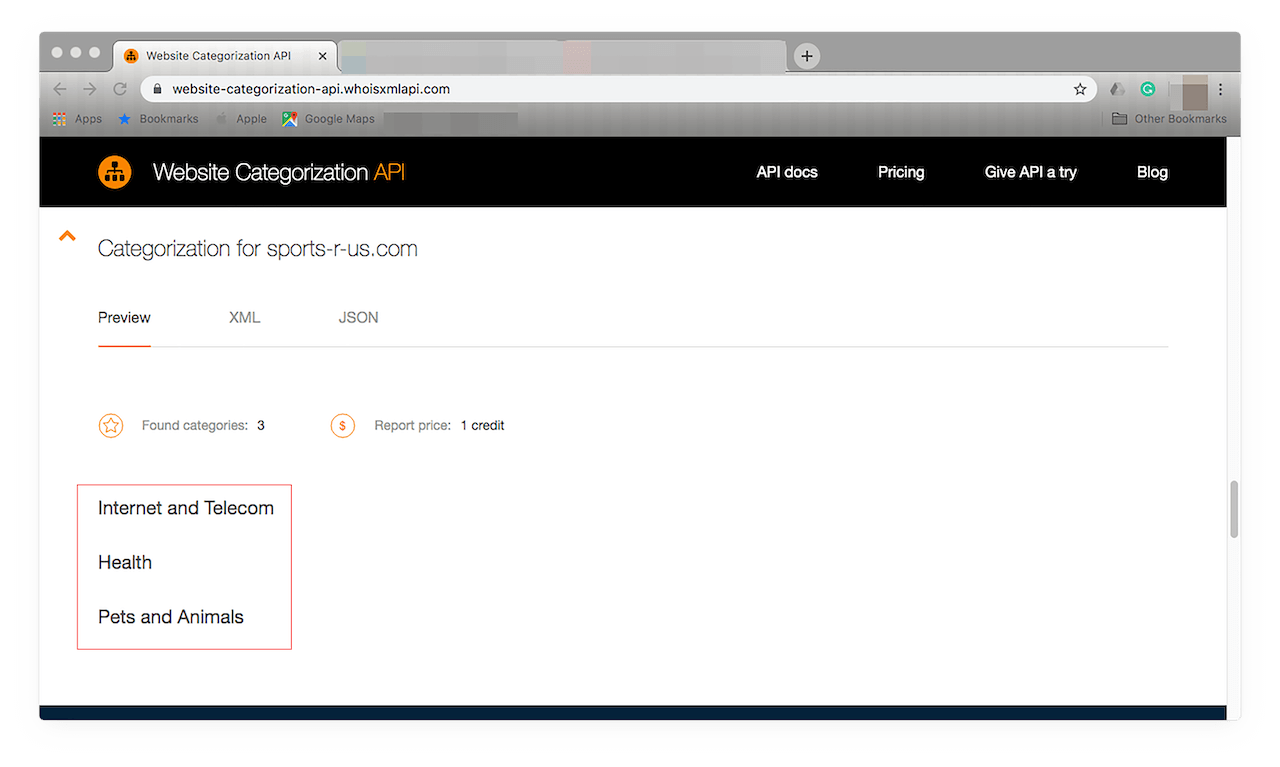Image resolution: width=1280 pixels, height=767 pixels.
Task: Open Apps from the bookmarks bar
Action: 77,119
